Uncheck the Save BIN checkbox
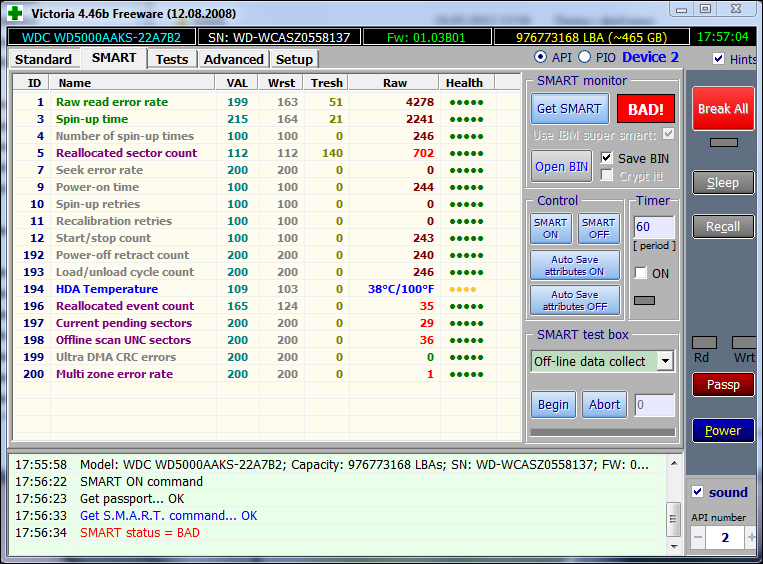763x564 pixels. 607,158
